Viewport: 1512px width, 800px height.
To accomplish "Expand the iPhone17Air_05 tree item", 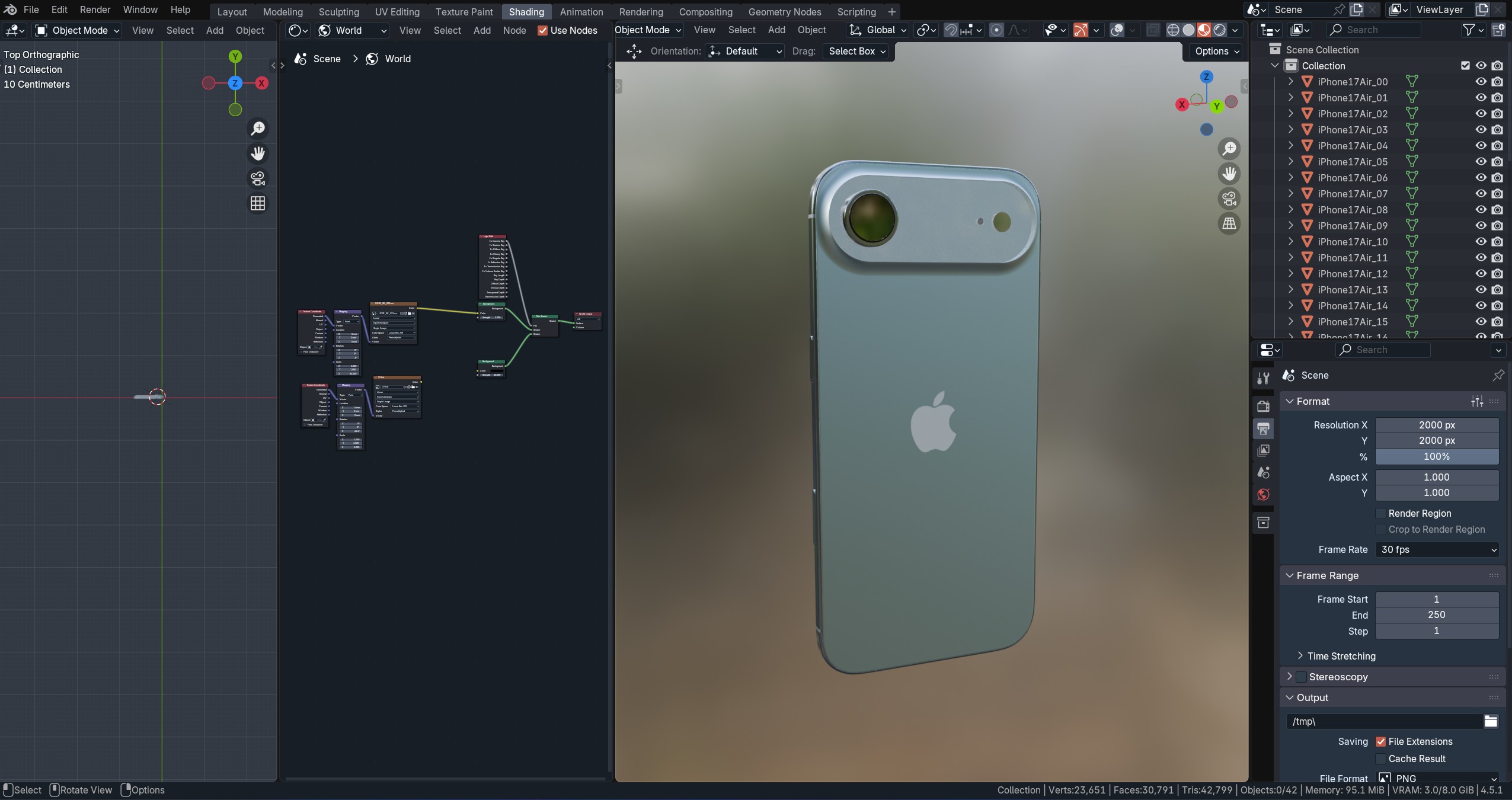I will (1291, 162).
